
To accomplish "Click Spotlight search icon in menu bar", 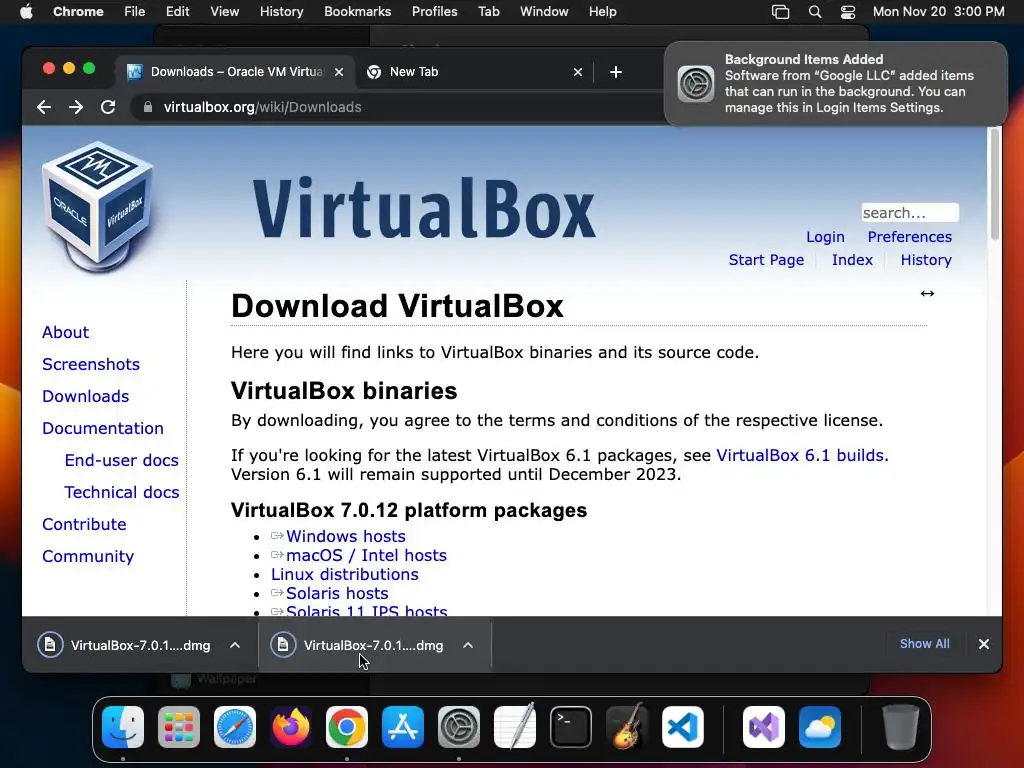I will click(814, 12).
